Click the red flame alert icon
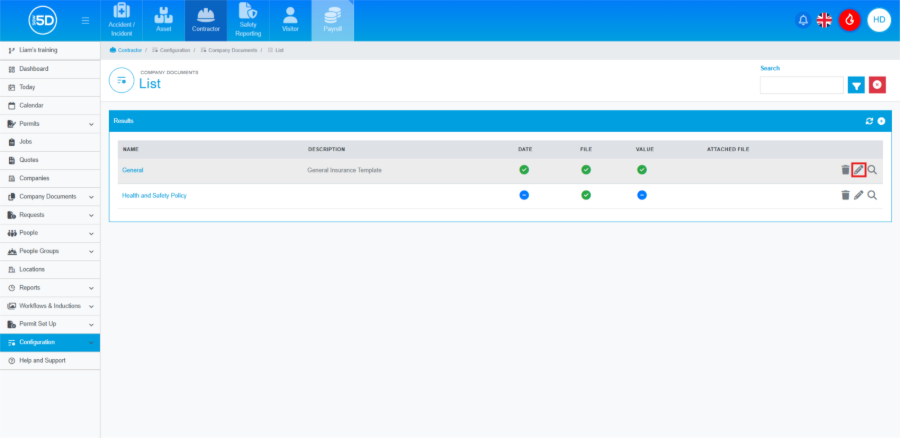 849,20
